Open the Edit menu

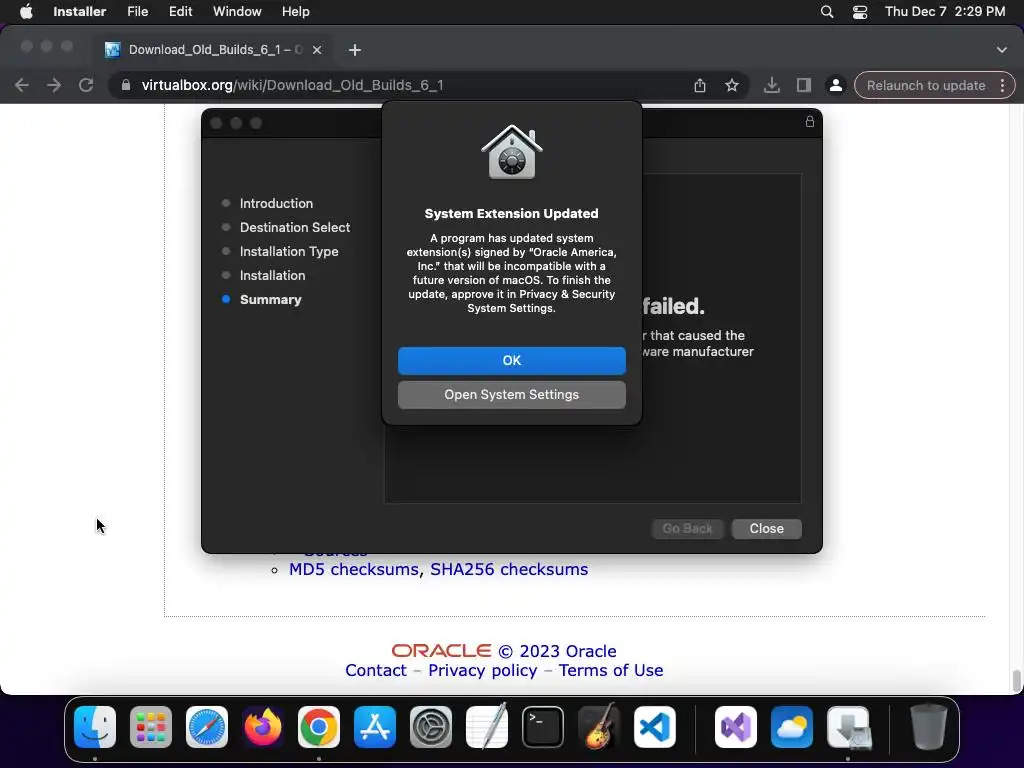pyautogui.click(x=180, y=12)
